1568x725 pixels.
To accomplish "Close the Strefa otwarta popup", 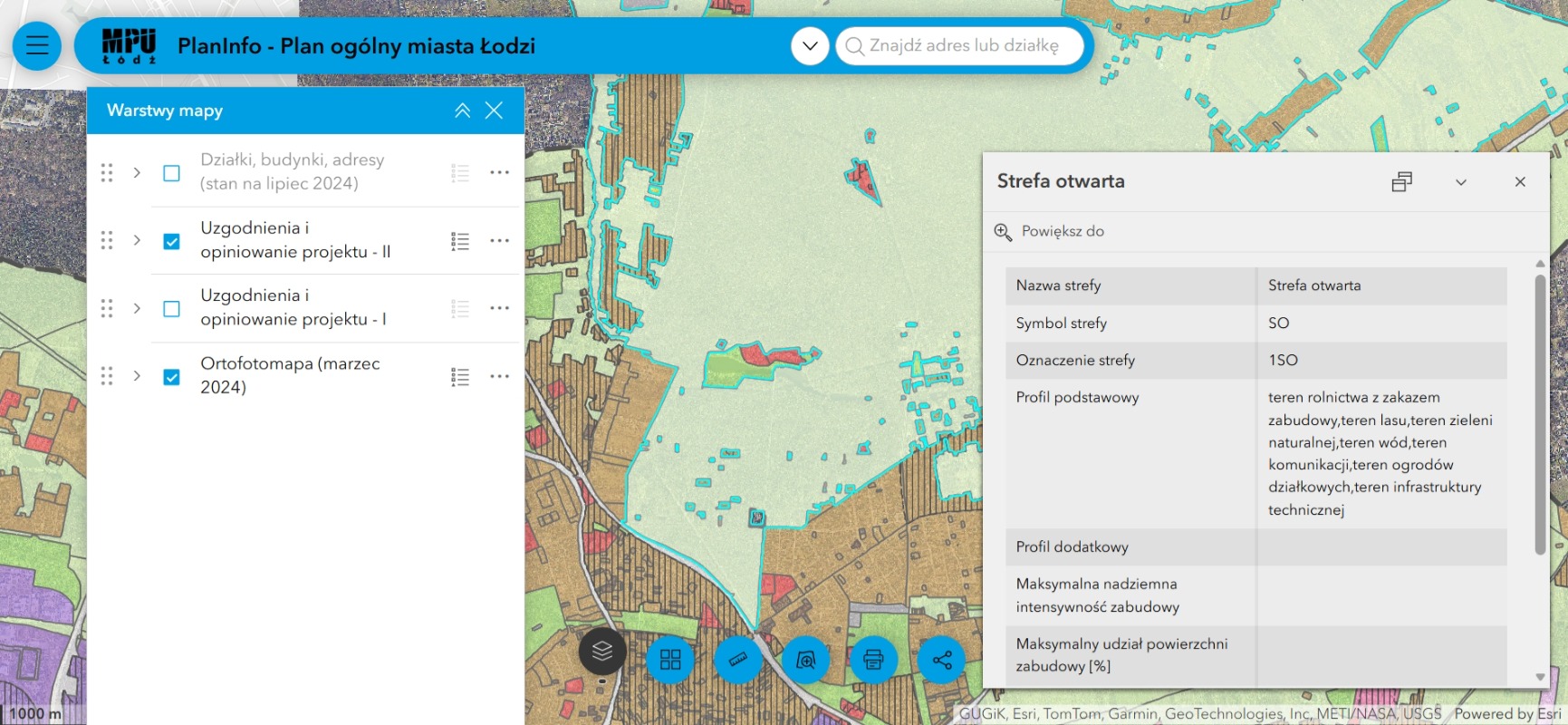I will 1520,182.
